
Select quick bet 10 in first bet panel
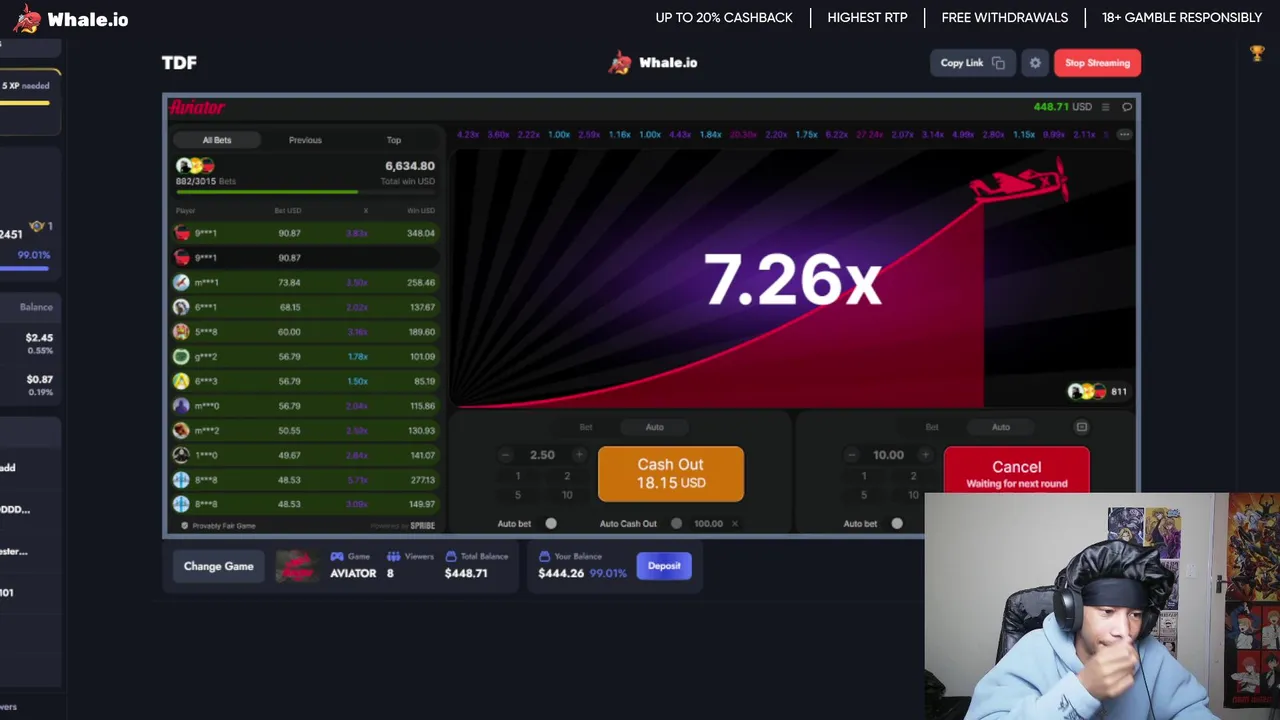click(x=567, y=495)
